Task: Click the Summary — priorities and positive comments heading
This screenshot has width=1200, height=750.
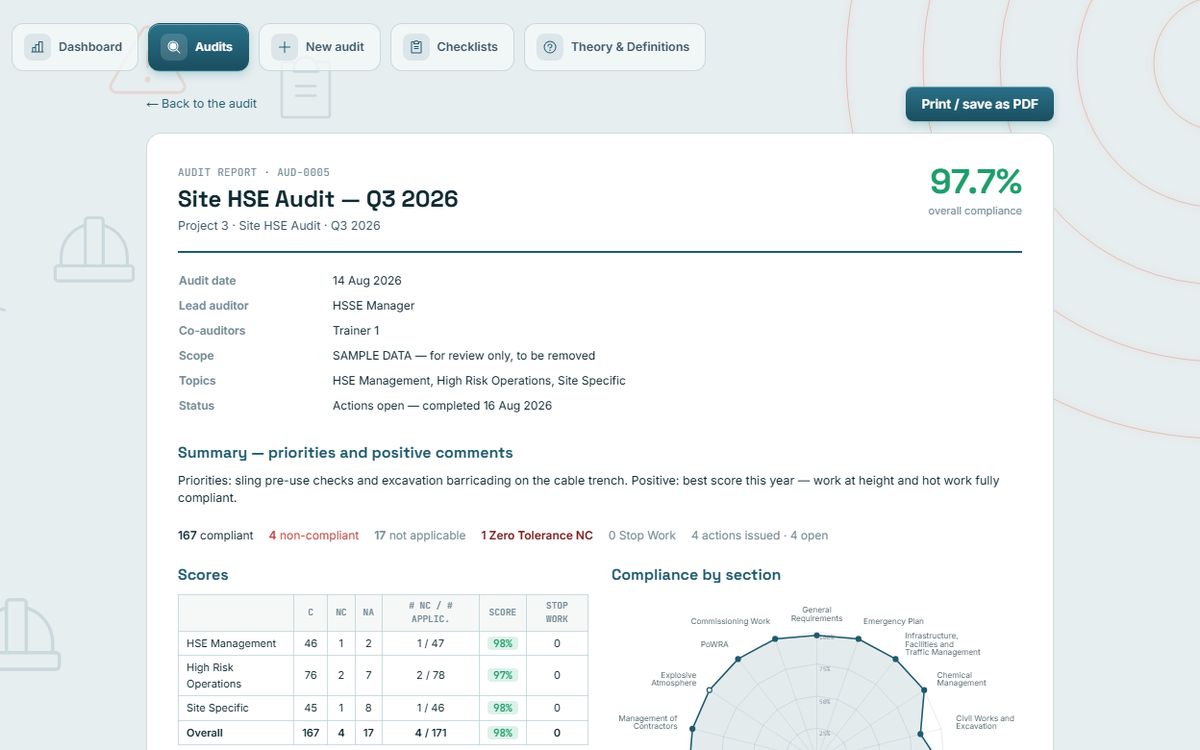Action: (345, 453)
